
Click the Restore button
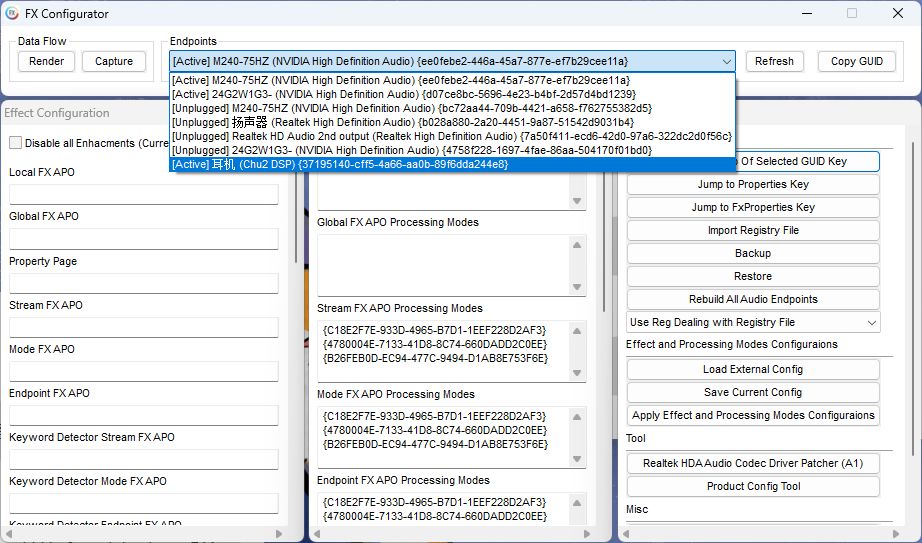(753, 276)
